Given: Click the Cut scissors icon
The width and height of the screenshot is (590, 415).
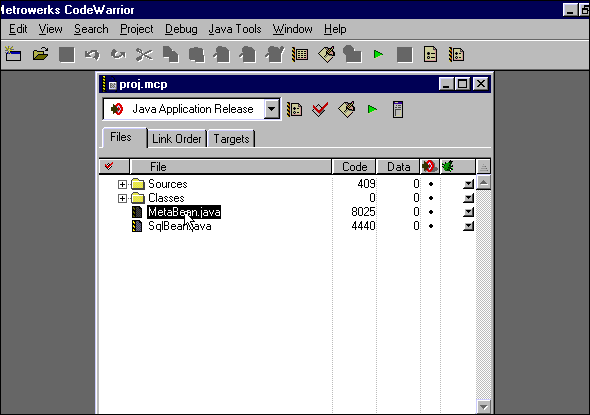Looking at the screenshot, I should click(144, 55).
